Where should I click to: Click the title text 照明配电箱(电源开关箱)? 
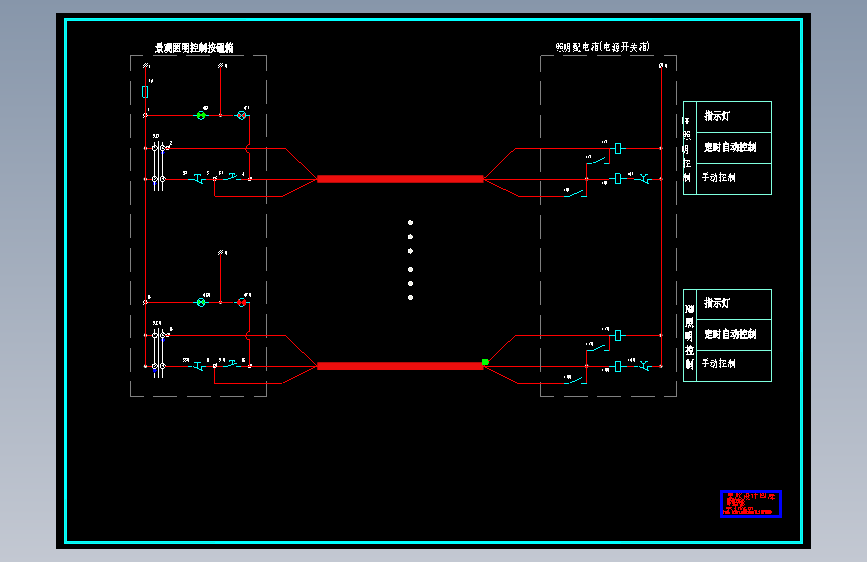pos(603,47)
